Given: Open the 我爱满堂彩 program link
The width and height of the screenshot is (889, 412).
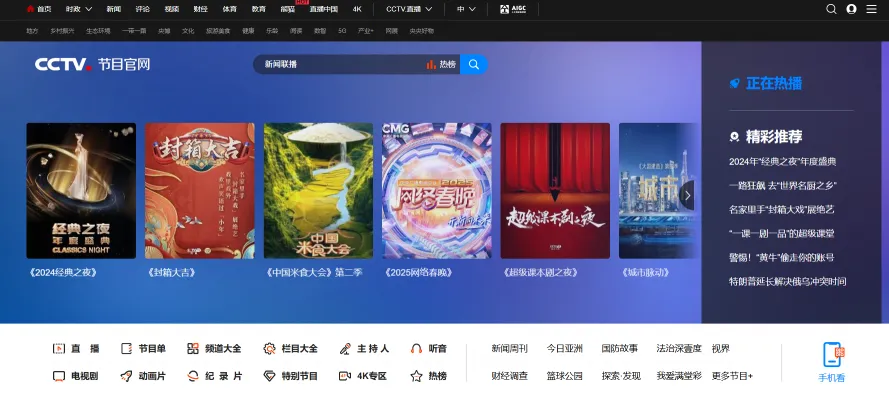Looking at the screenshot, I should coord(679,376).
